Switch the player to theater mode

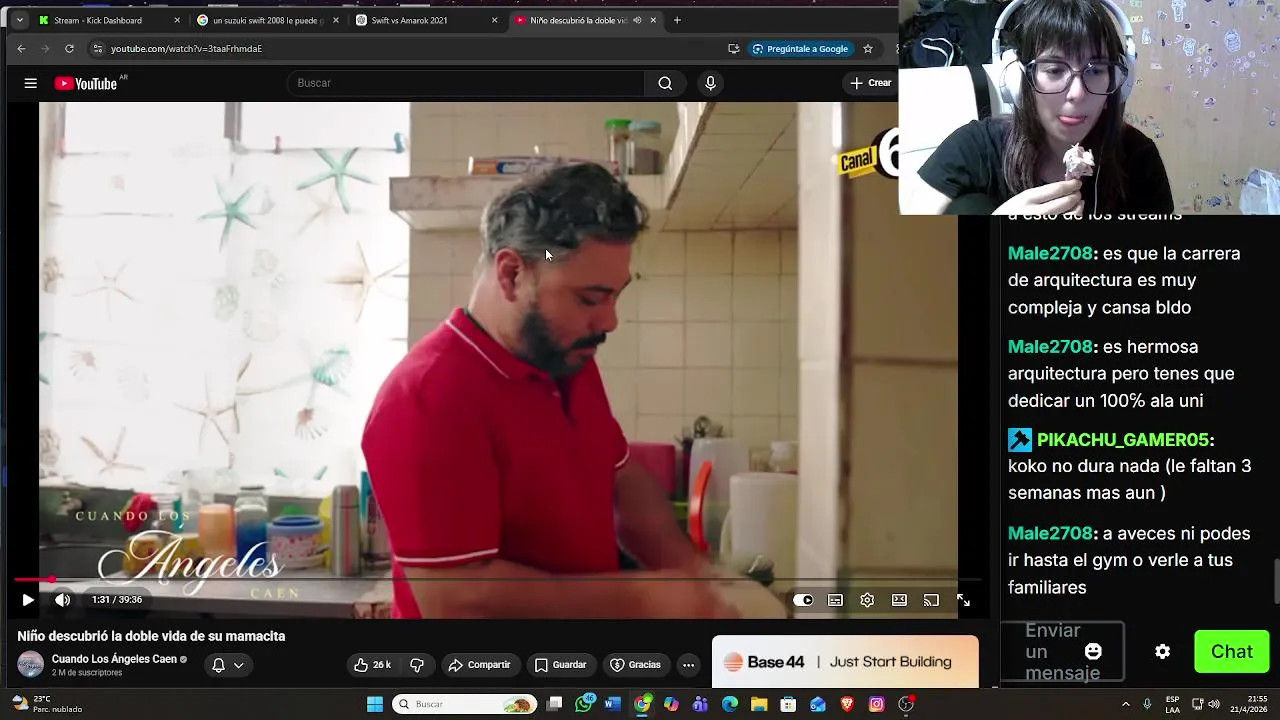click(899, 600)
